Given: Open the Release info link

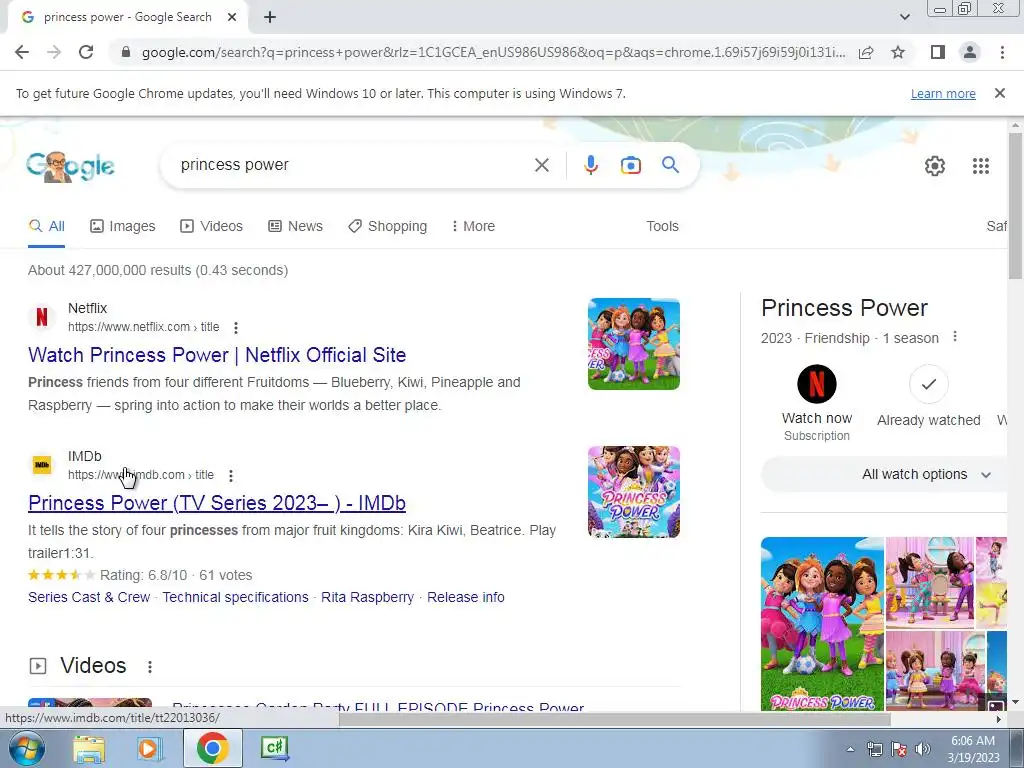Looking at the screenshot, I should click(466, 597).
